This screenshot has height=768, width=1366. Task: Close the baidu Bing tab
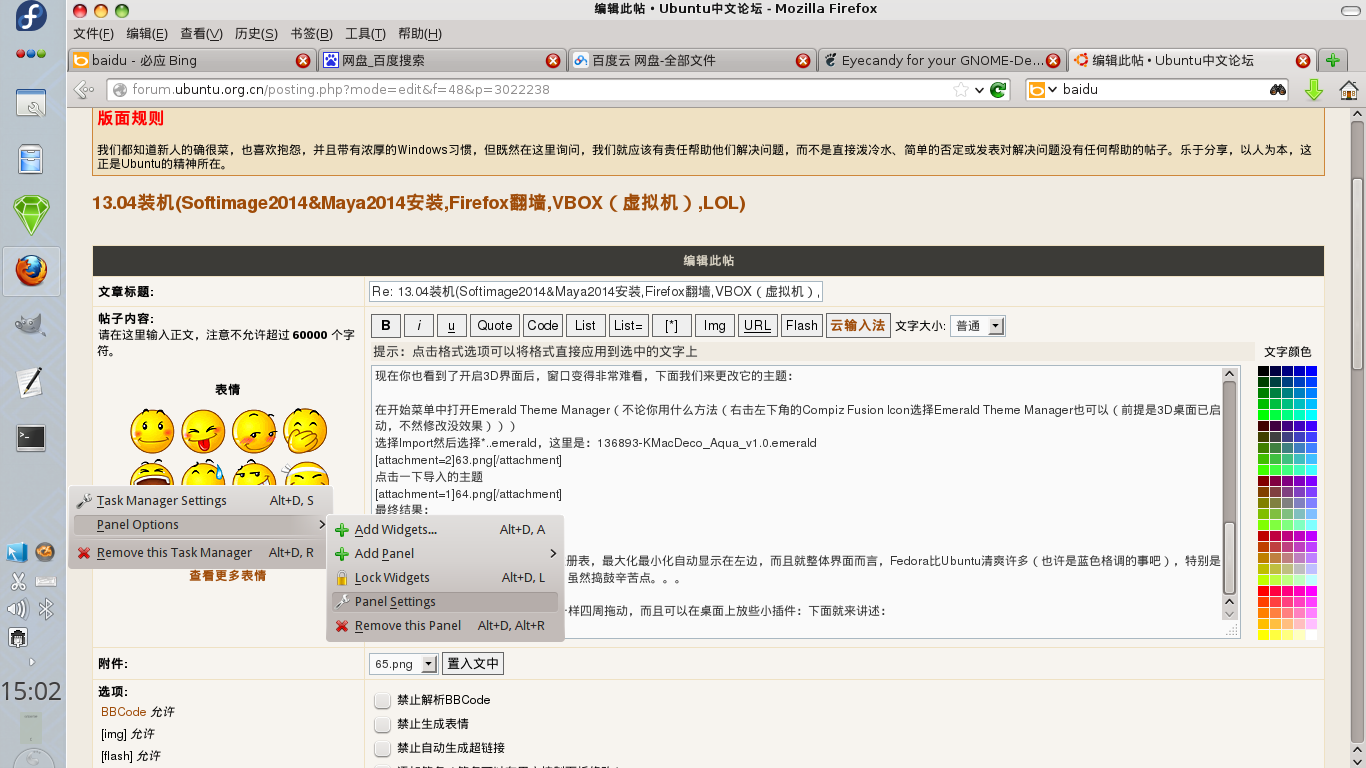(x=303, y=60)
